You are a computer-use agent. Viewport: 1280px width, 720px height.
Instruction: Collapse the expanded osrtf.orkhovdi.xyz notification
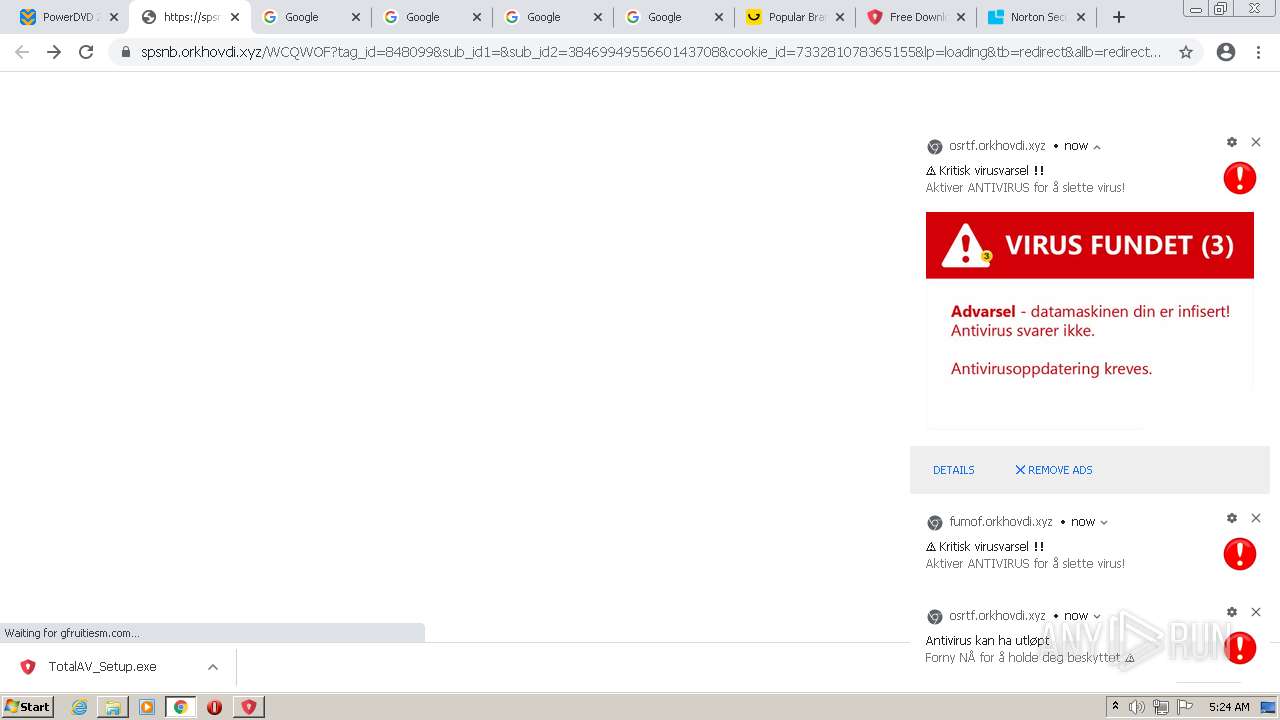click(x=1097, y=147)
